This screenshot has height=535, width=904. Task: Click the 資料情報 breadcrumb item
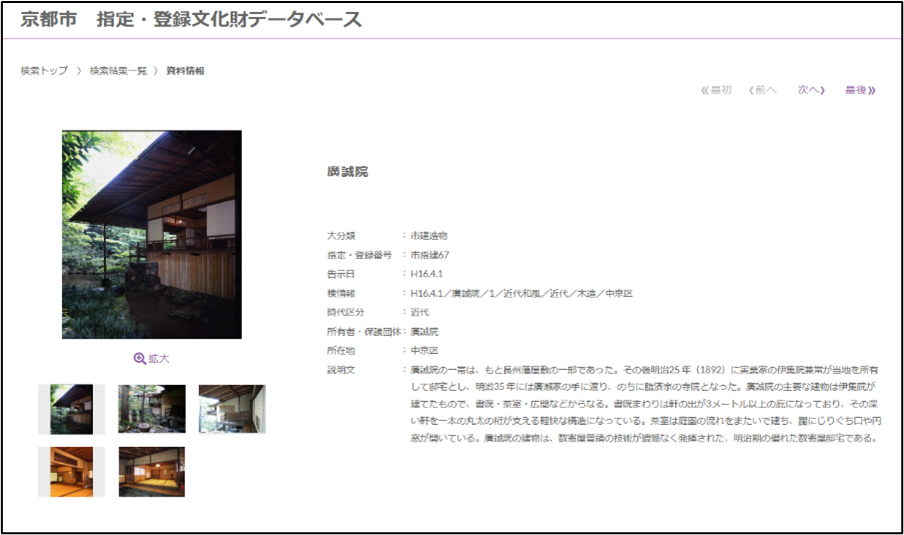[x=185, y=71]
